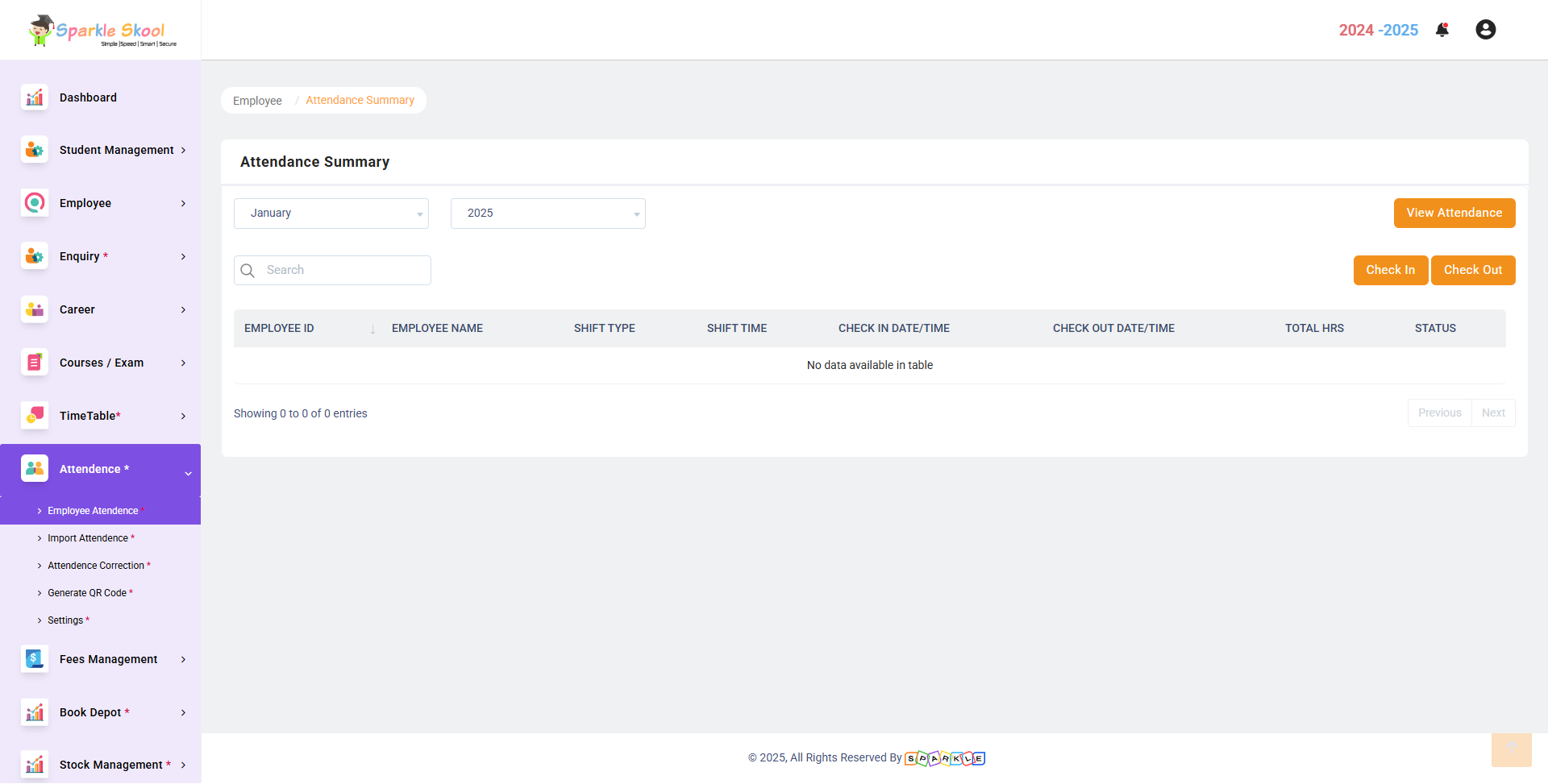
Task: Open the 2025 year dropdown
Action: [x=547, y=214]
